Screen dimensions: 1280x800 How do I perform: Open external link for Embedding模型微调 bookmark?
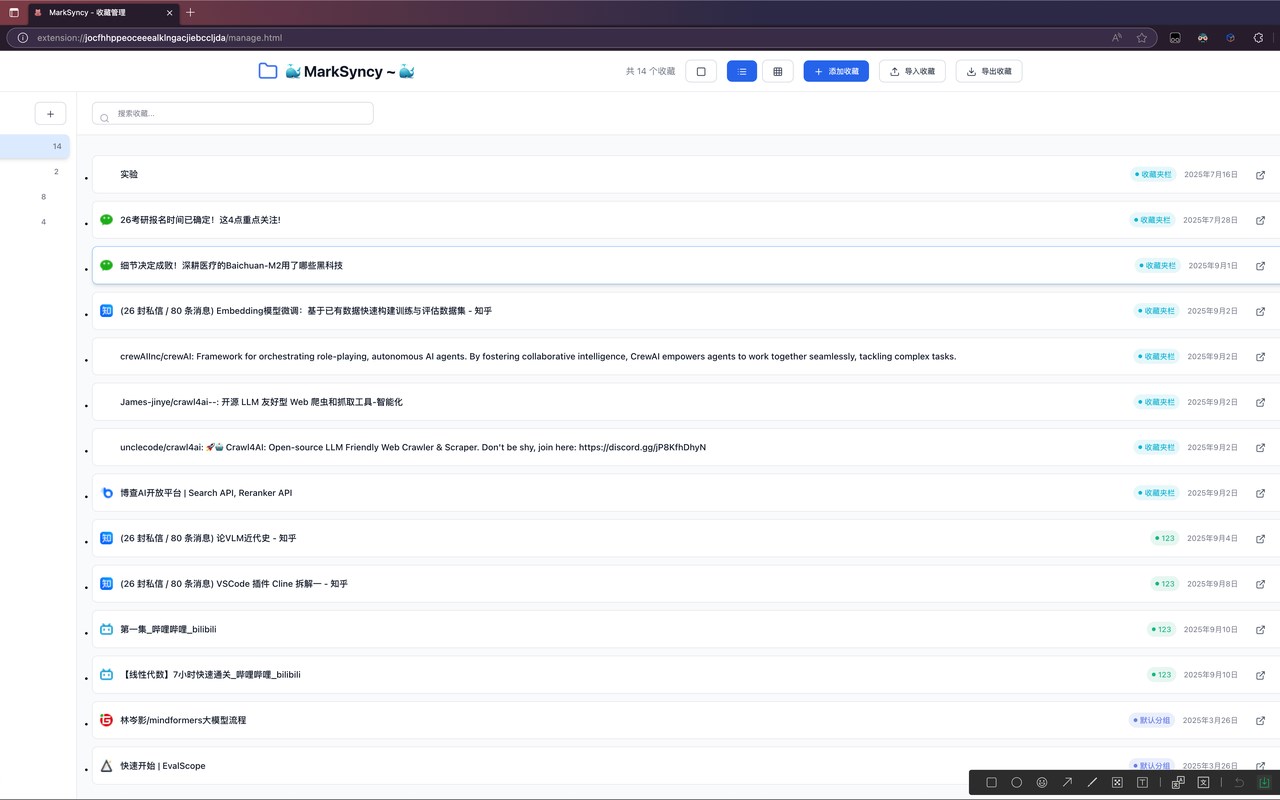1260,311
